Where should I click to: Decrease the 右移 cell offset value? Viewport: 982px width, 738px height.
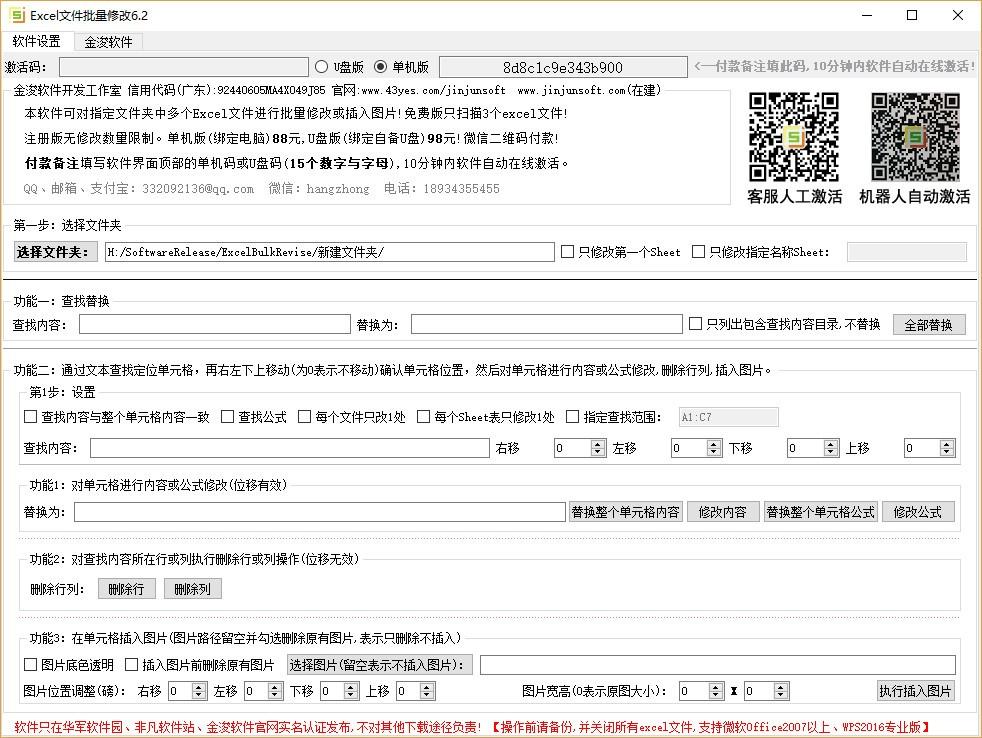598,452
